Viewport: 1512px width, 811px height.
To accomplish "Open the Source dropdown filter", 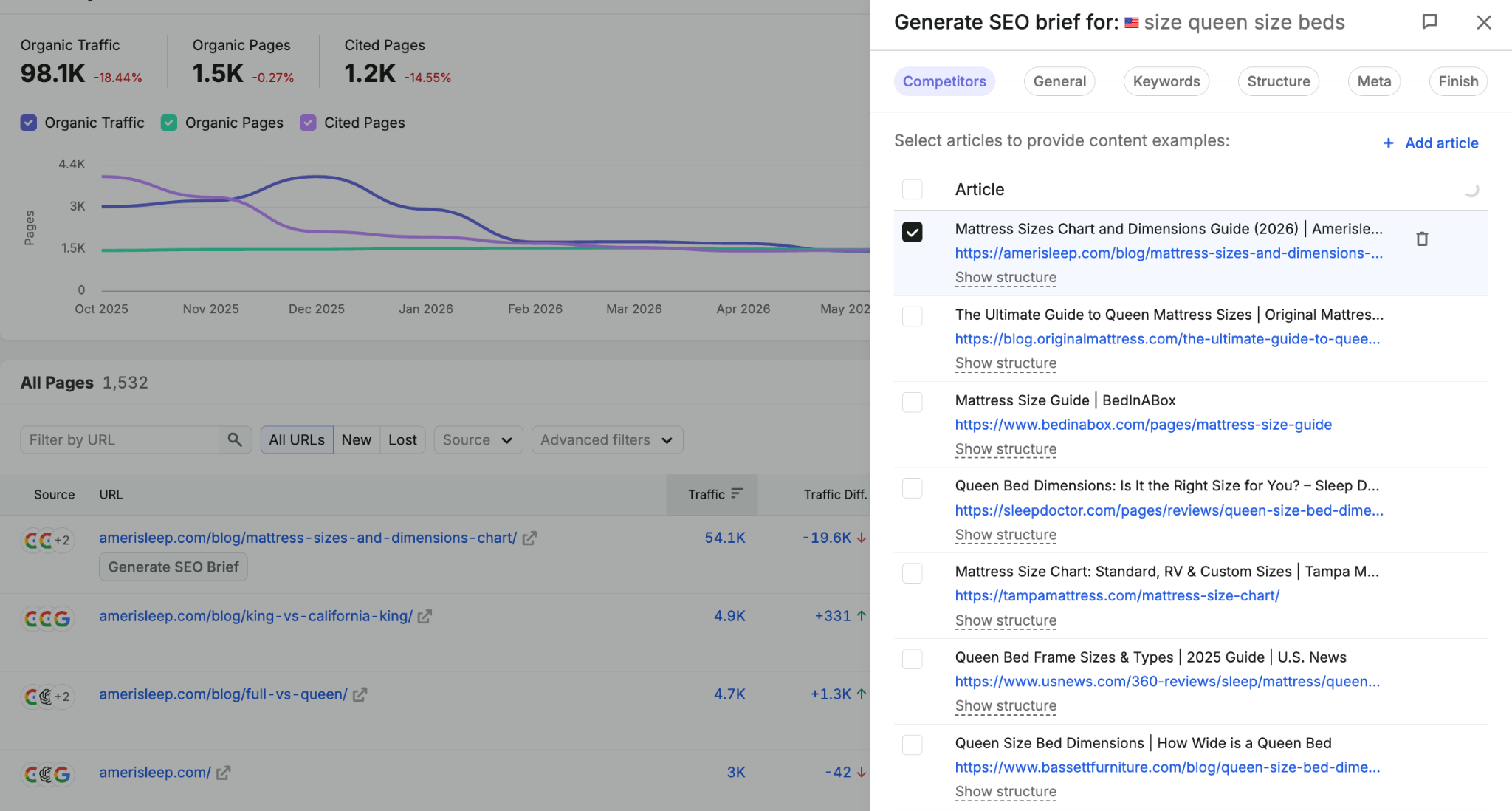I will pyautogui.click(x=478, y=439).
